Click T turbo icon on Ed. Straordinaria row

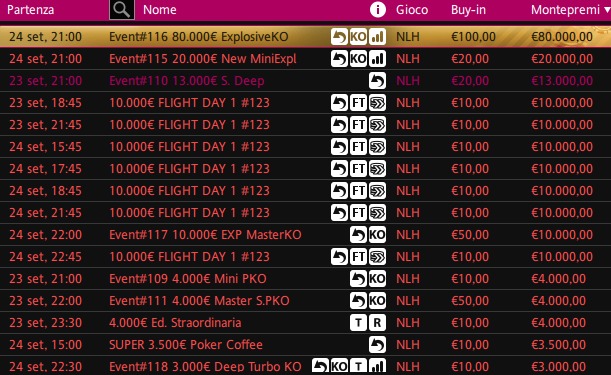358,323
